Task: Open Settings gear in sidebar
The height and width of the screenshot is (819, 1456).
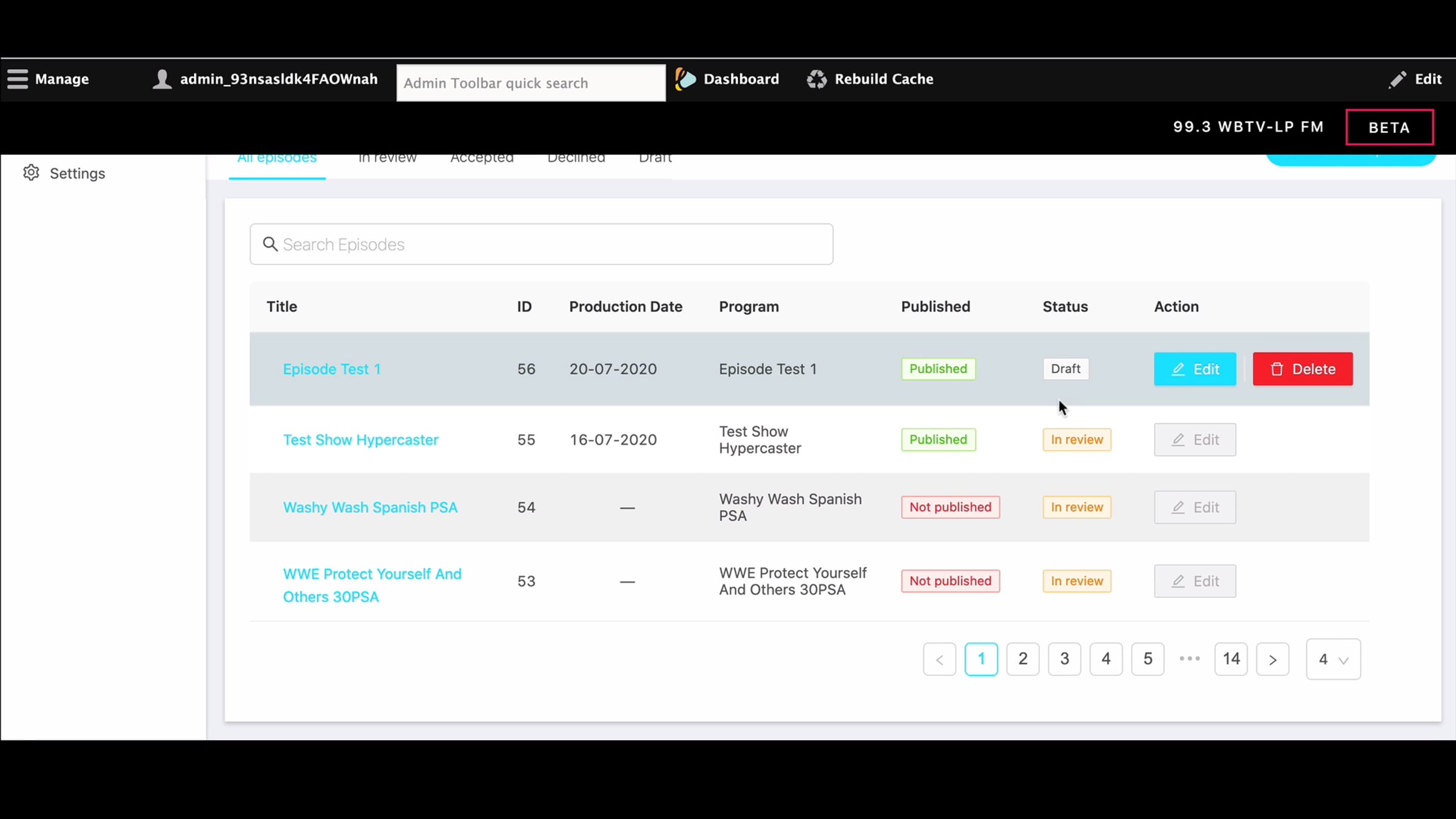Action: pyautogui.click(x=32, y=173)
